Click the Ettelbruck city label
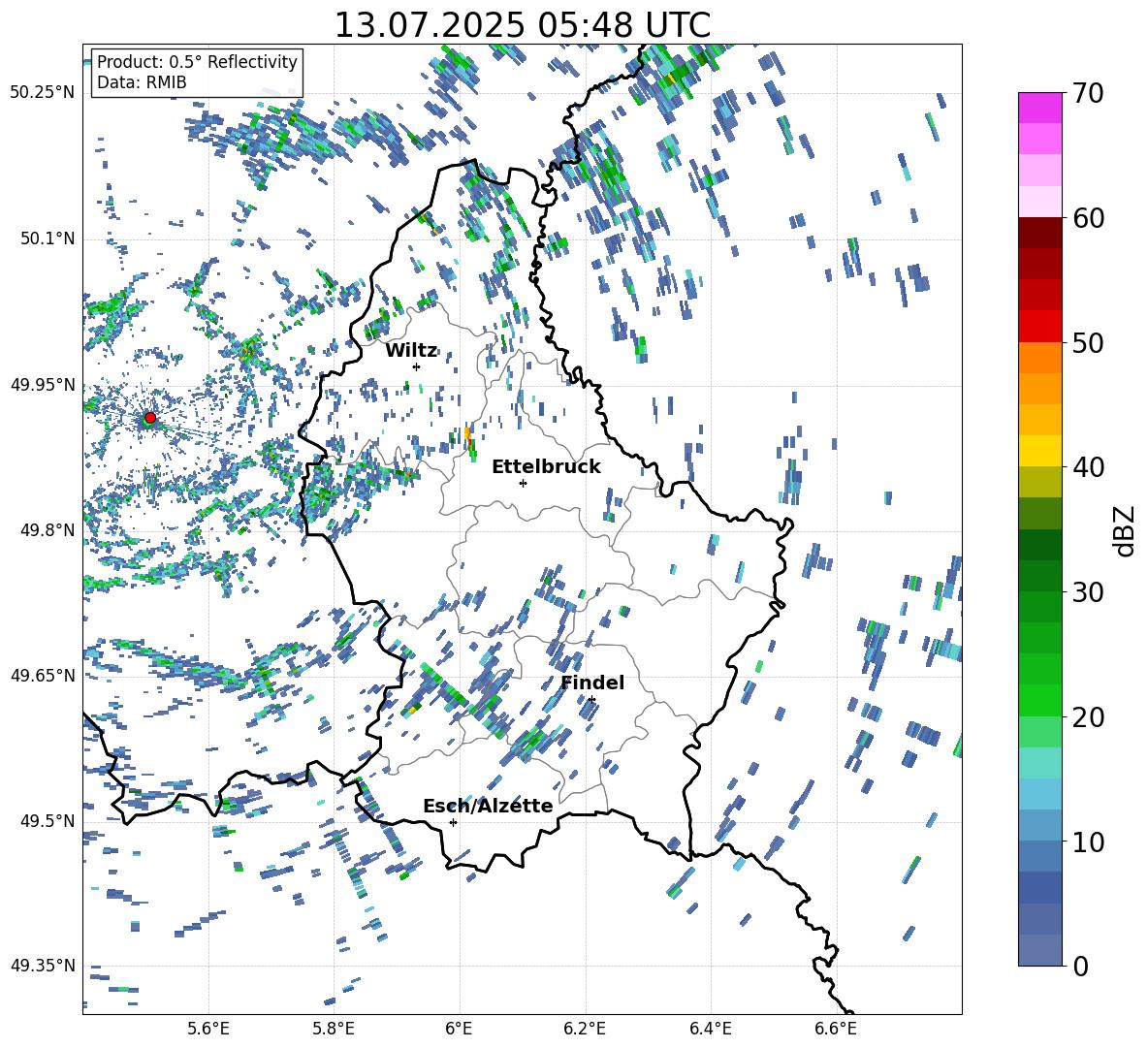 pos(546,467)
